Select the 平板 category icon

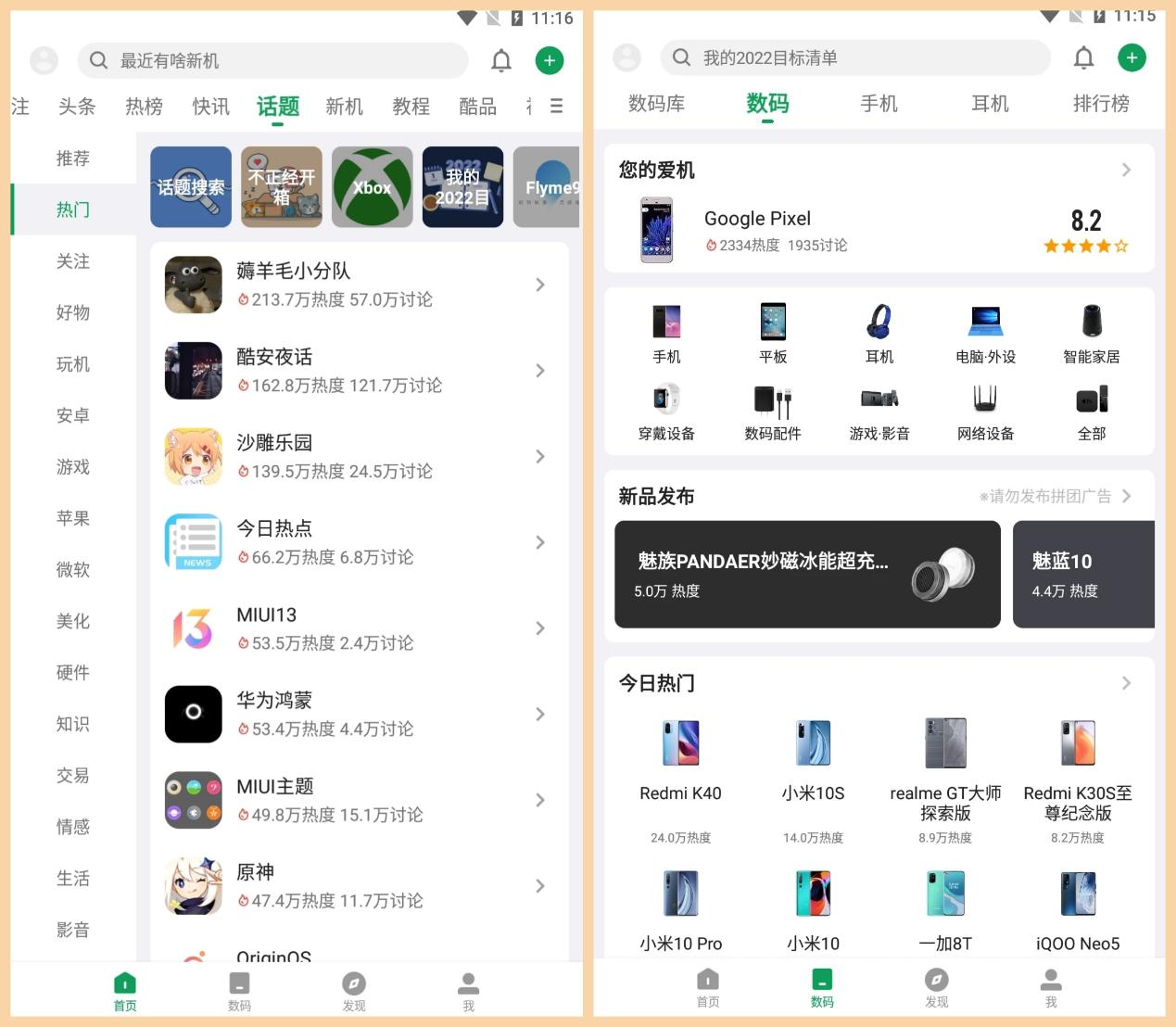773,332
